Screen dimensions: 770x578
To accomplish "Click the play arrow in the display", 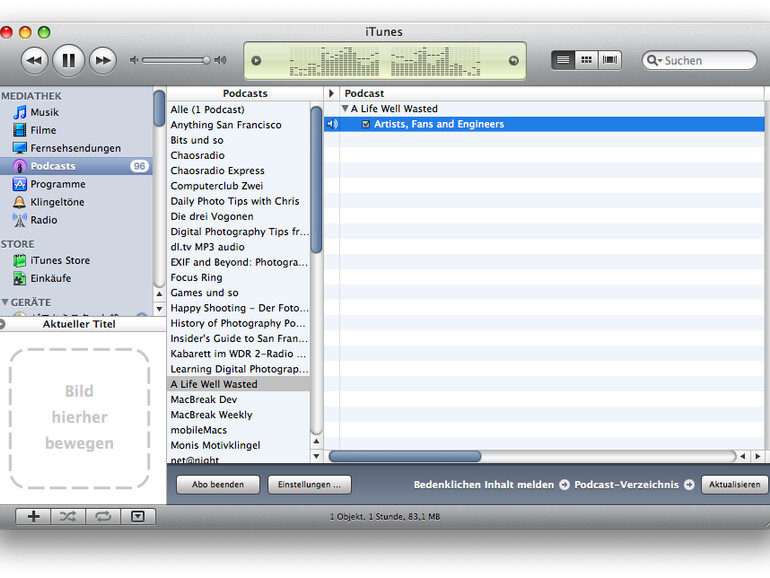I will click(256, 61).
